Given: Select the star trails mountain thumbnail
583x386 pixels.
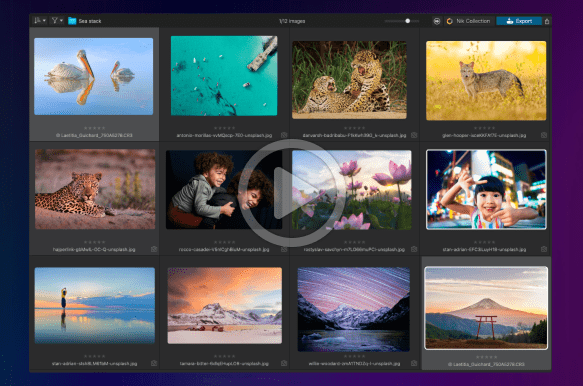Looking at the screenshot, I should (354, 309).
